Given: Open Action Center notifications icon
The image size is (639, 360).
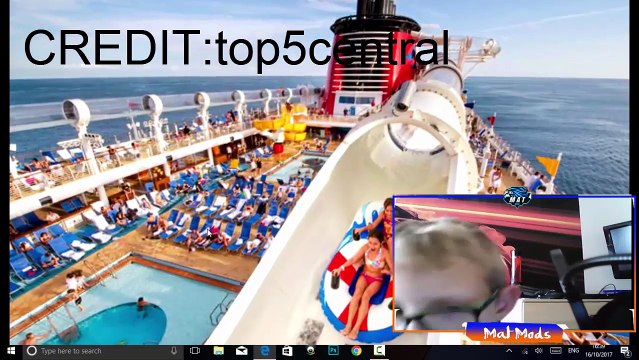Looking at the screenshot, I should (x=625, y=351).
